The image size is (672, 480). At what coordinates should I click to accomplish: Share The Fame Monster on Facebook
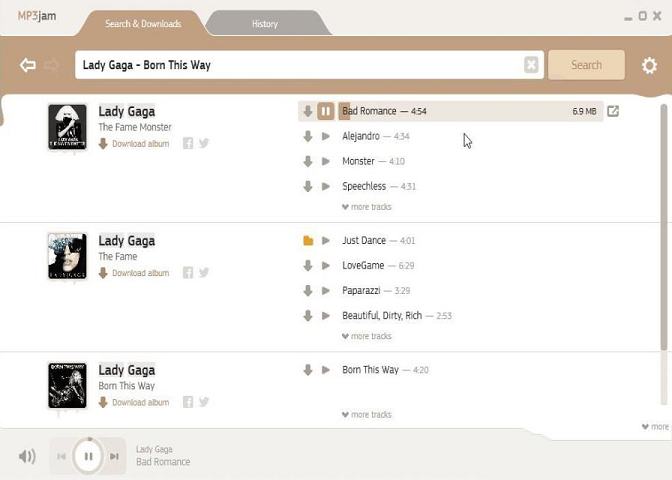tap(188, 143)
